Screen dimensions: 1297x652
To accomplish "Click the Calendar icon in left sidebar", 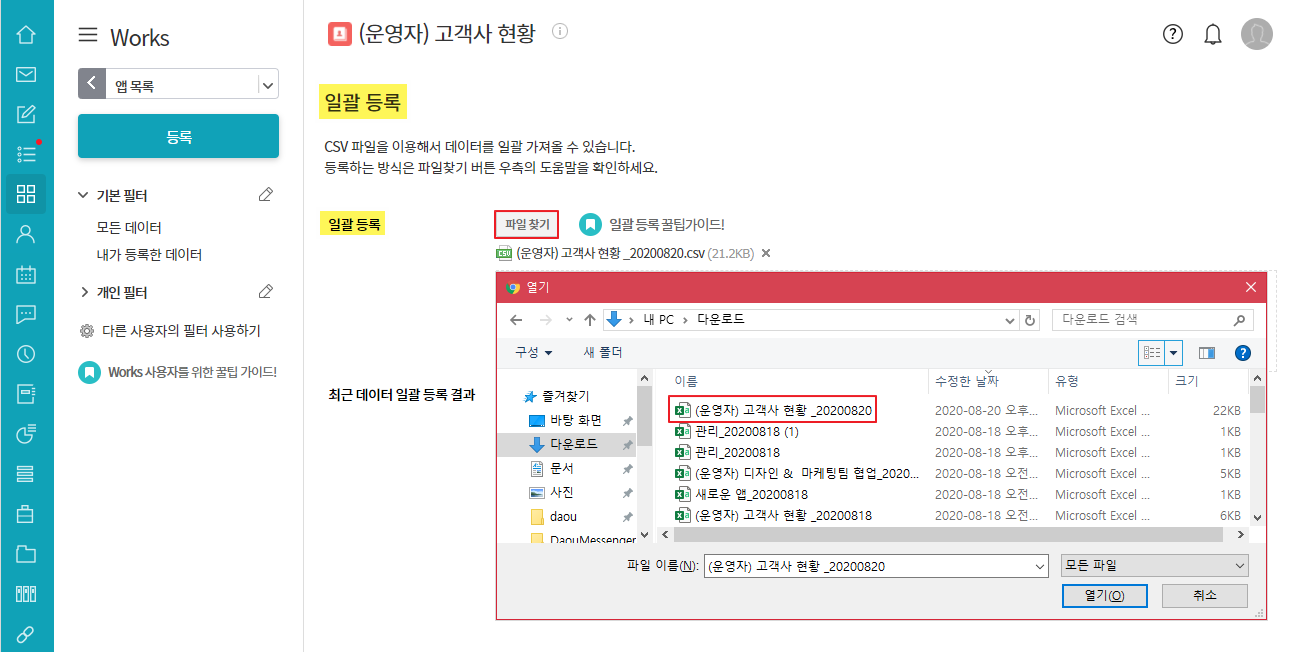I will coord(26,274).
